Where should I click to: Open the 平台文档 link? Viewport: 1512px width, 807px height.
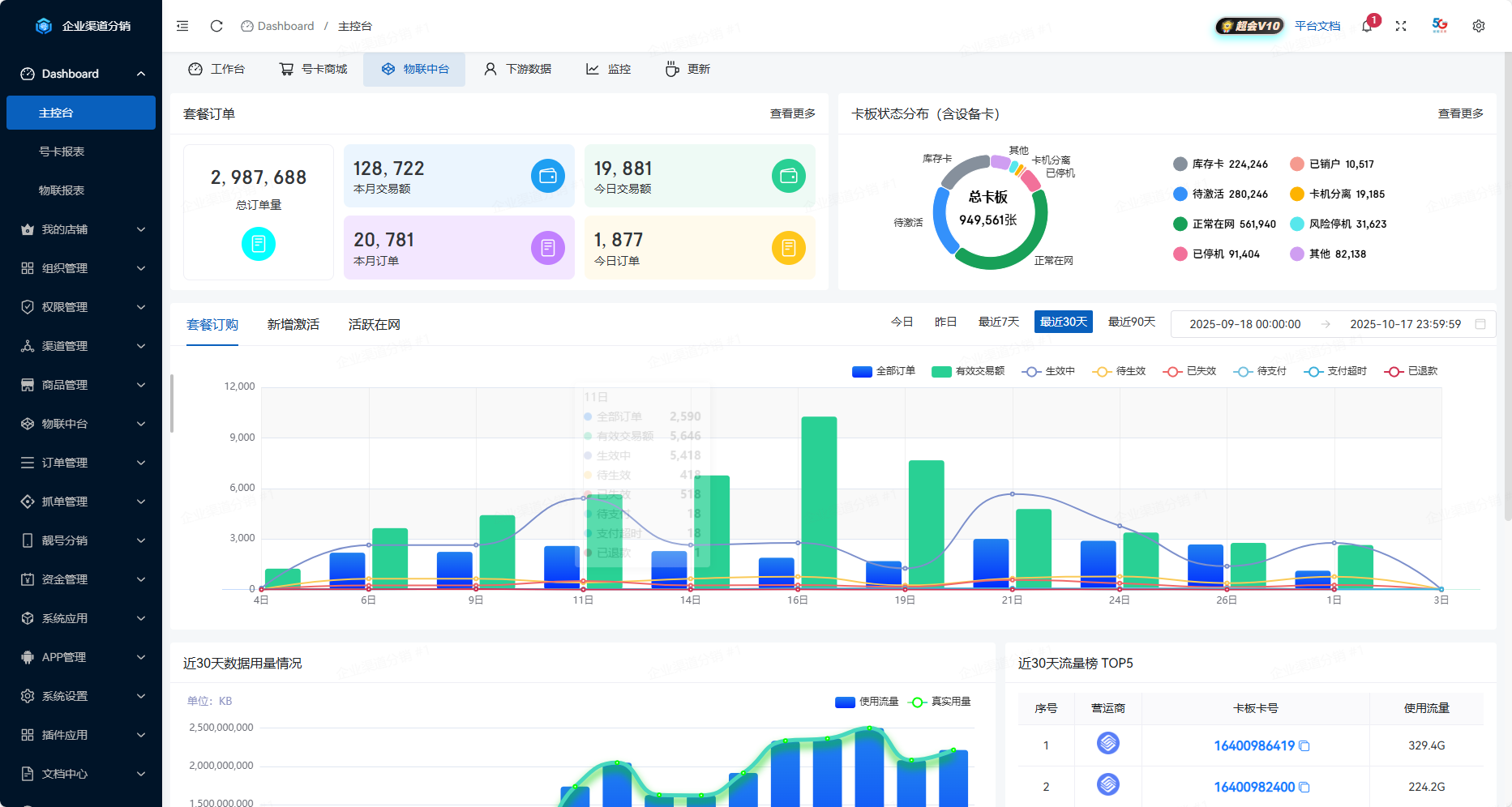[1317, 26]
